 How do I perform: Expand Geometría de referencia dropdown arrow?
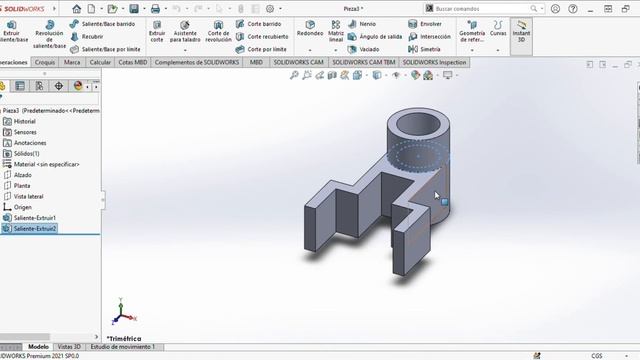[x=472, y=50]
